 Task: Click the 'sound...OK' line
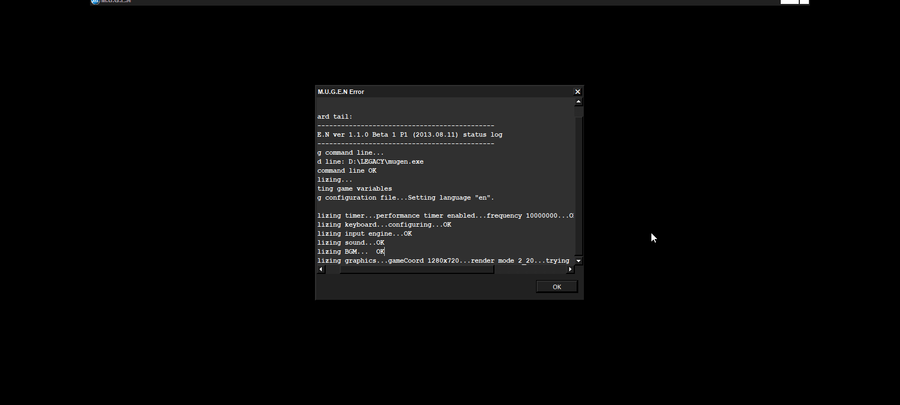click(x=351, y=243)
